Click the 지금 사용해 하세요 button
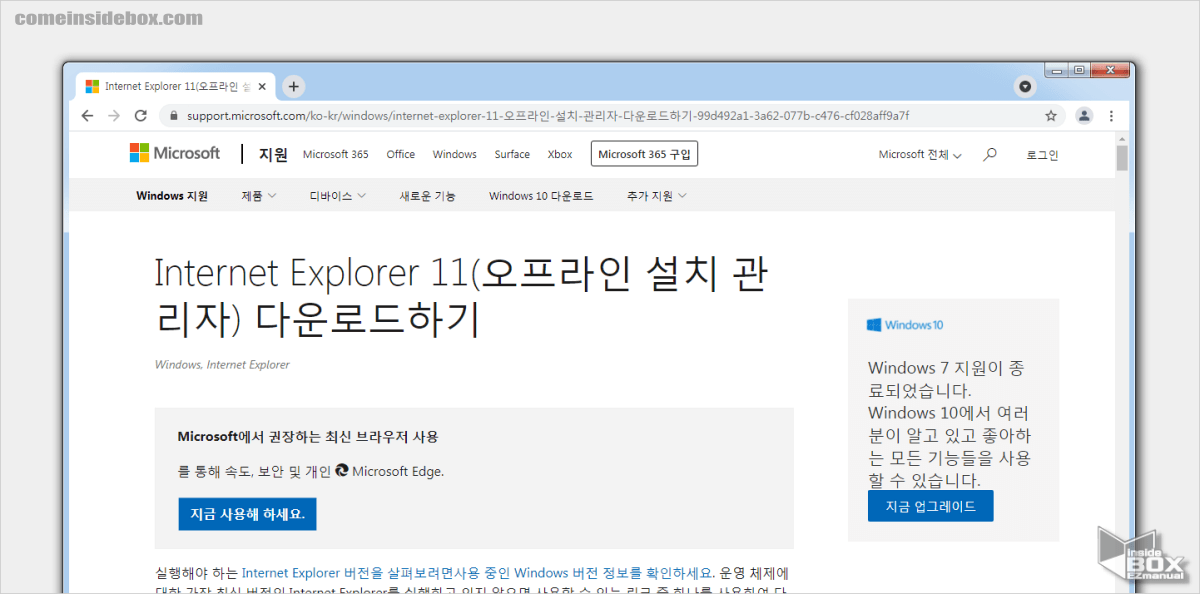Screen dimensions: 1200x594 click(247, 513)
